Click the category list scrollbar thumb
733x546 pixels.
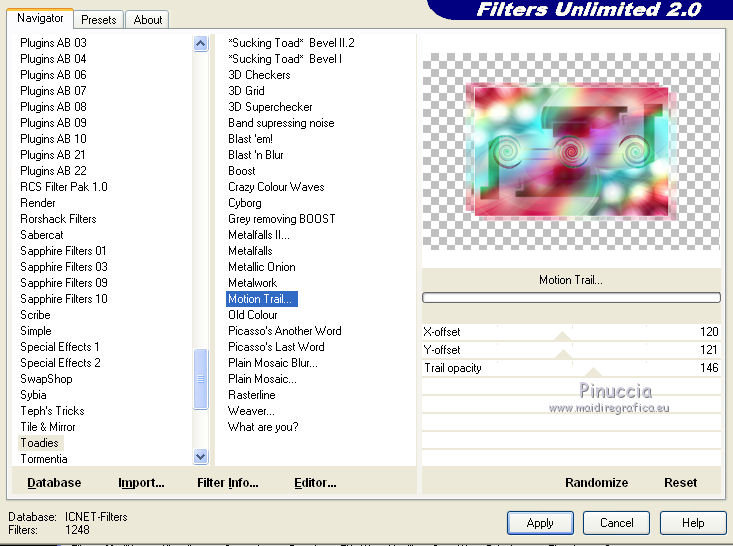[x=201, y=379]
